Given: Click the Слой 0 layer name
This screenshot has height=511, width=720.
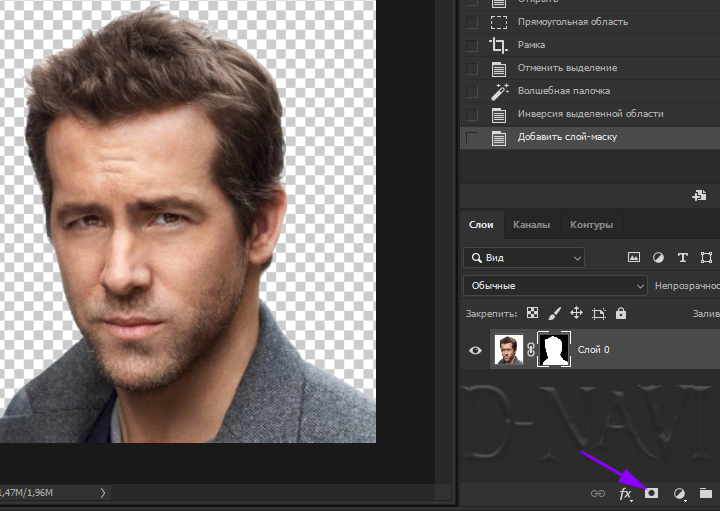Looking at the screenshot, I should (593, 350).
